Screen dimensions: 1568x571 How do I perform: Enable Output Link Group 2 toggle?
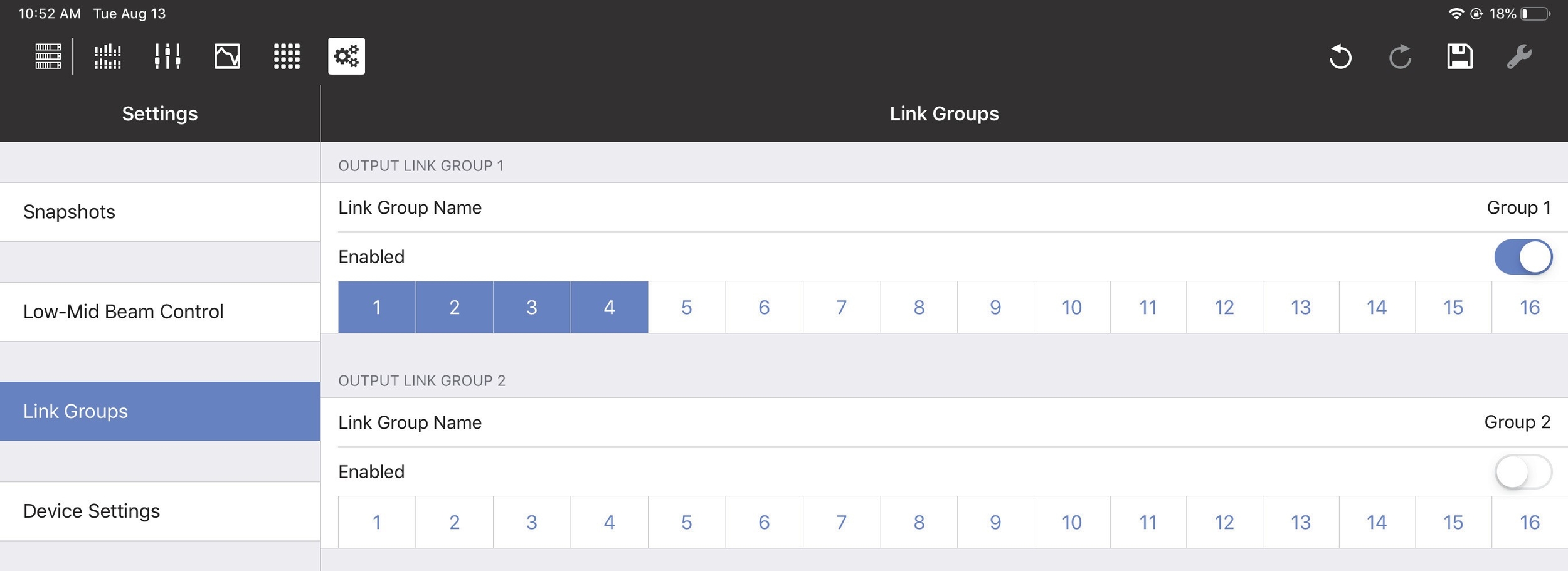pyautogui.click(x=1523, y=472)
